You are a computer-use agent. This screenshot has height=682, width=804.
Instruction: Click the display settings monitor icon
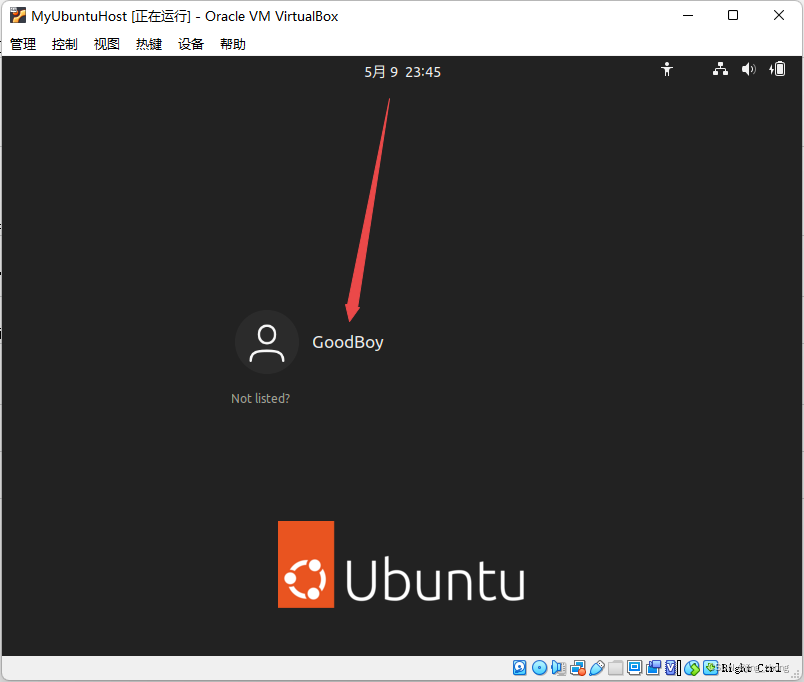coord(634,668)
